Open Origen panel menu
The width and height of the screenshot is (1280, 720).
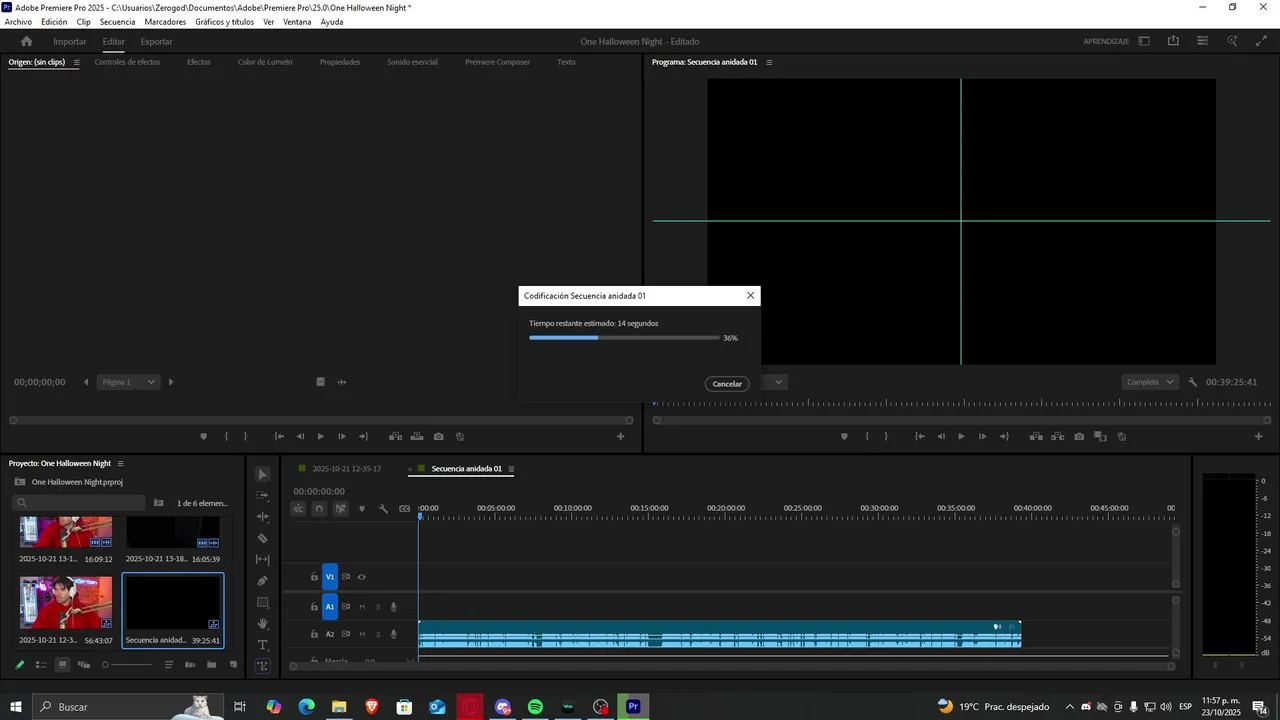pyautogui.click(x=76, y=62)
